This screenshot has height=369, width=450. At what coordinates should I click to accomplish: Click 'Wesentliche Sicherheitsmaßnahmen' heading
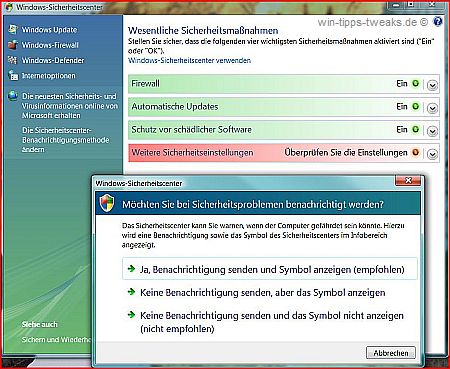coord(203,31)
